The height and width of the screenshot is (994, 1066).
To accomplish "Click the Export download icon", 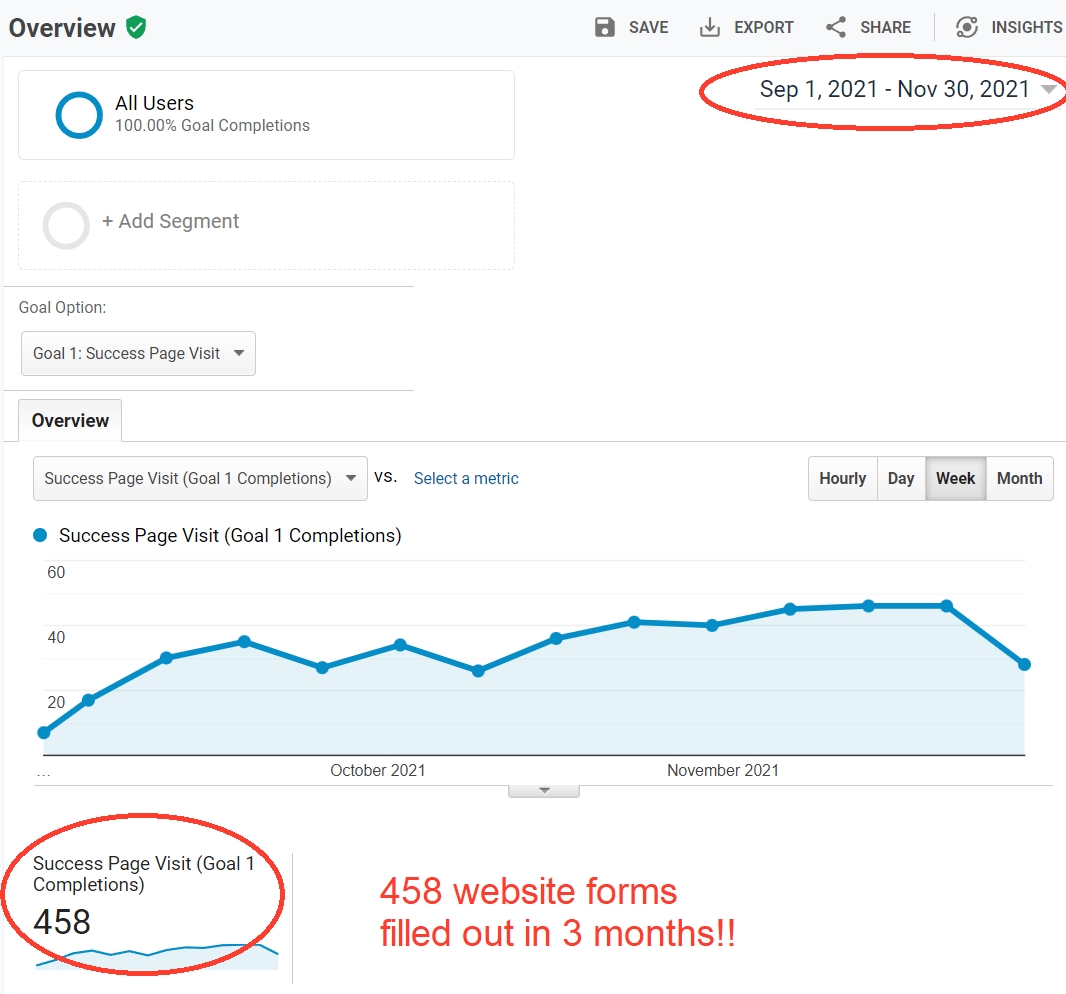I will point(710,27).
